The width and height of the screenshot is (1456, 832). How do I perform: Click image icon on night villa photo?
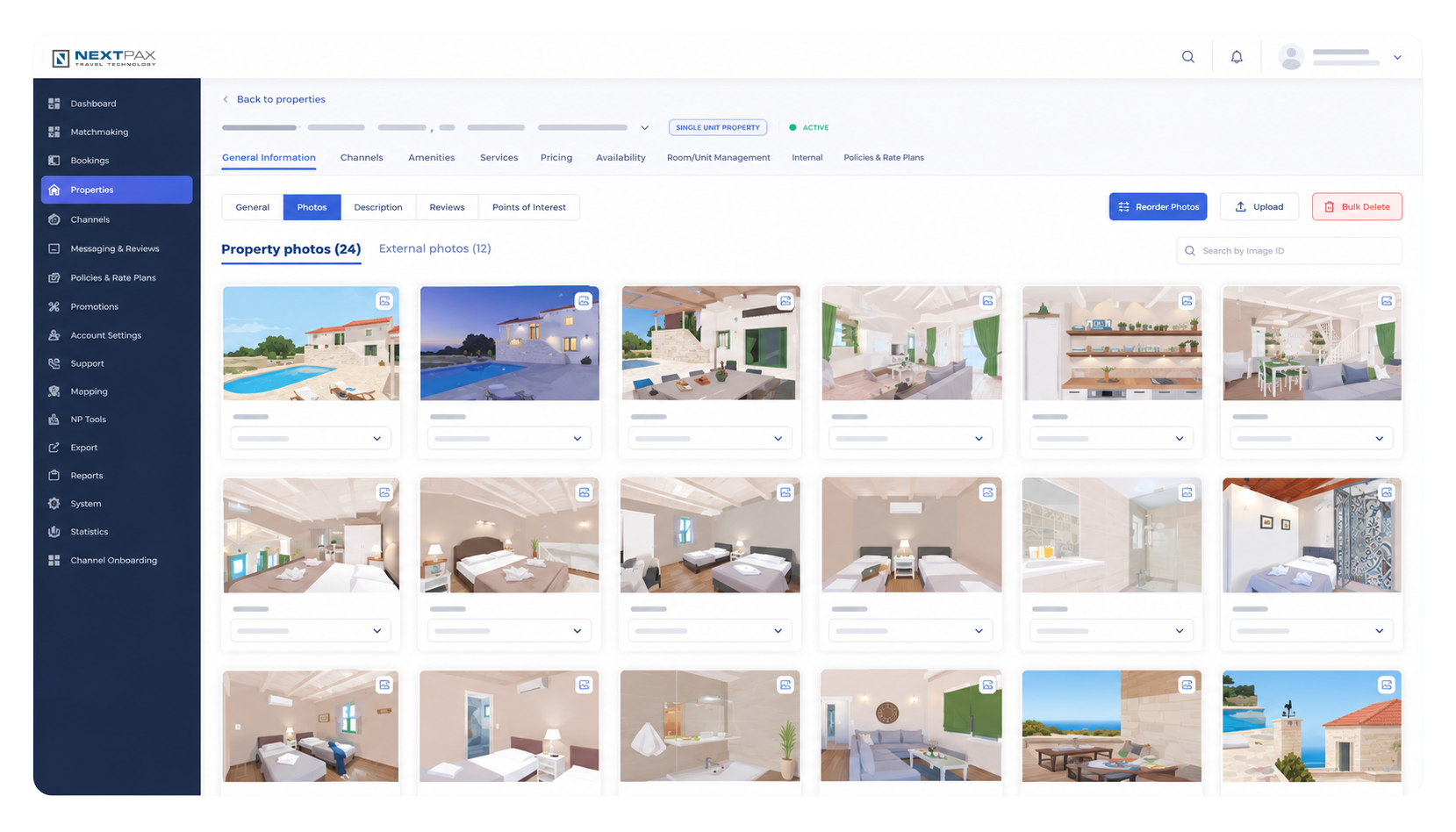pos(584,301)
